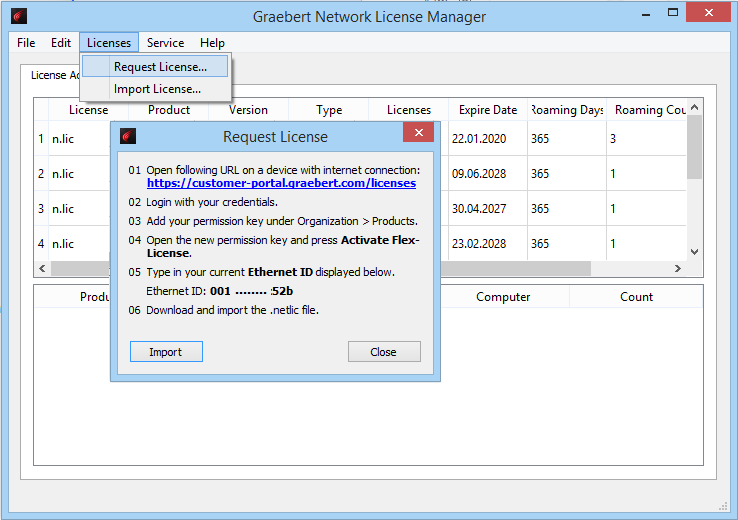Screen dimensions: 738x520
Task: Sort by the Type column header
Action: coord(329,110)
